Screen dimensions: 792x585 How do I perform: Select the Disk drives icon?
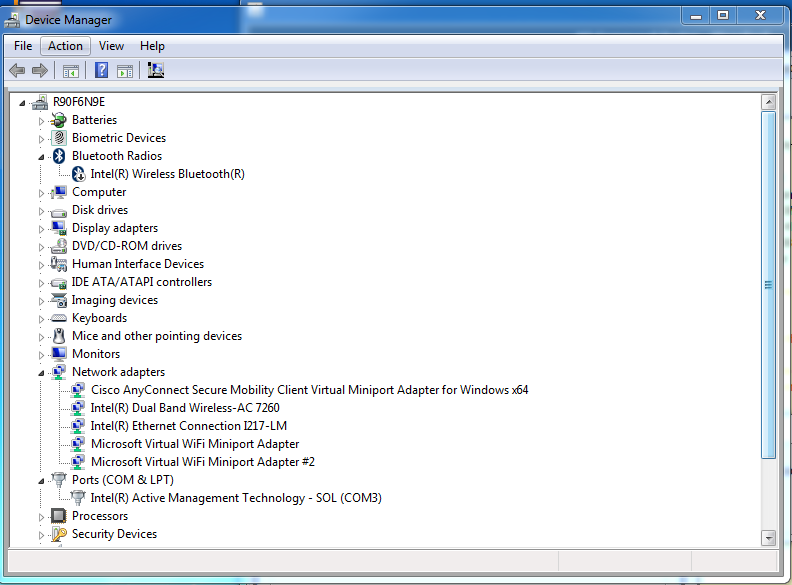click(x=59, y=212)
